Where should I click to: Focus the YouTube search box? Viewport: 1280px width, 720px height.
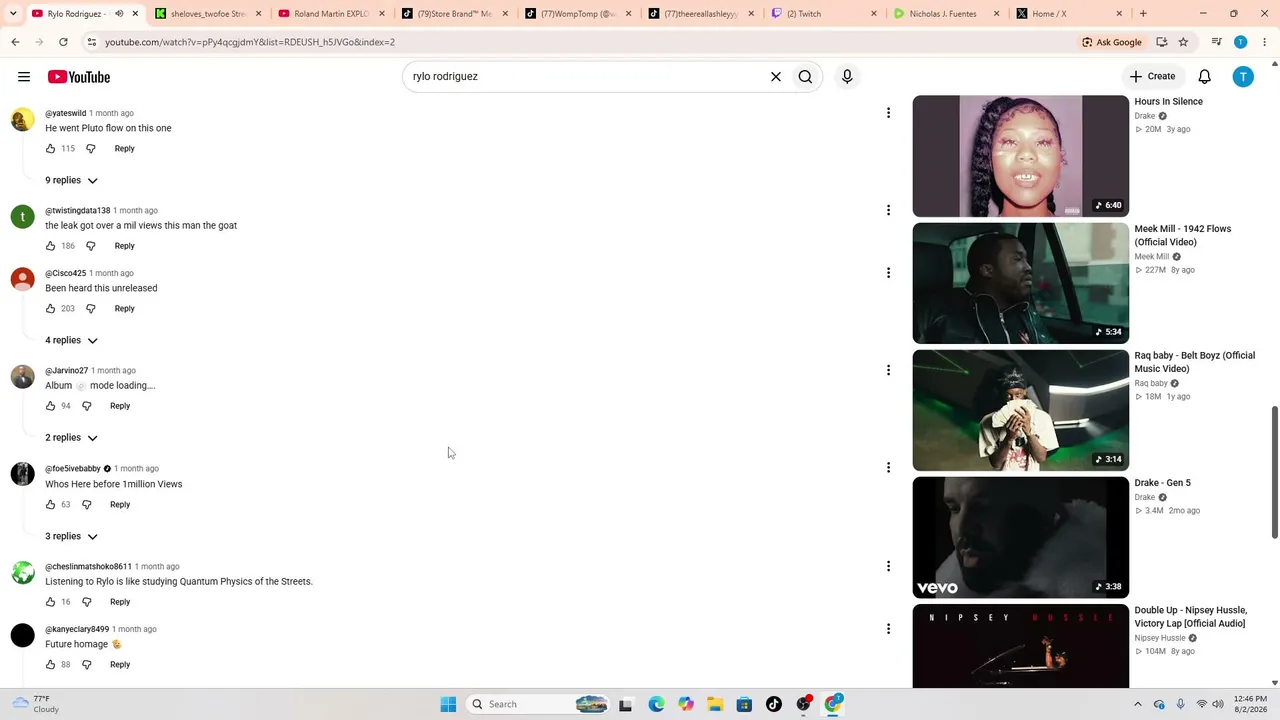pyautogui.click(x=585, y=76)
